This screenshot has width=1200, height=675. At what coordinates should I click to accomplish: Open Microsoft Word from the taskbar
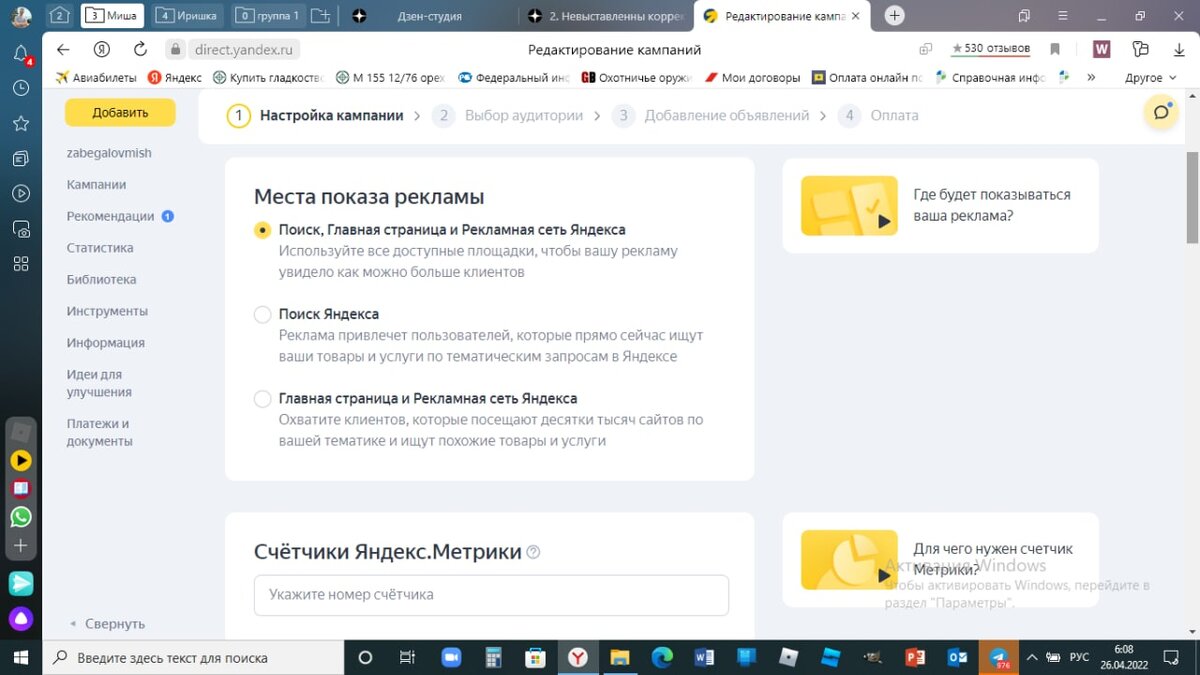[704, 657]
